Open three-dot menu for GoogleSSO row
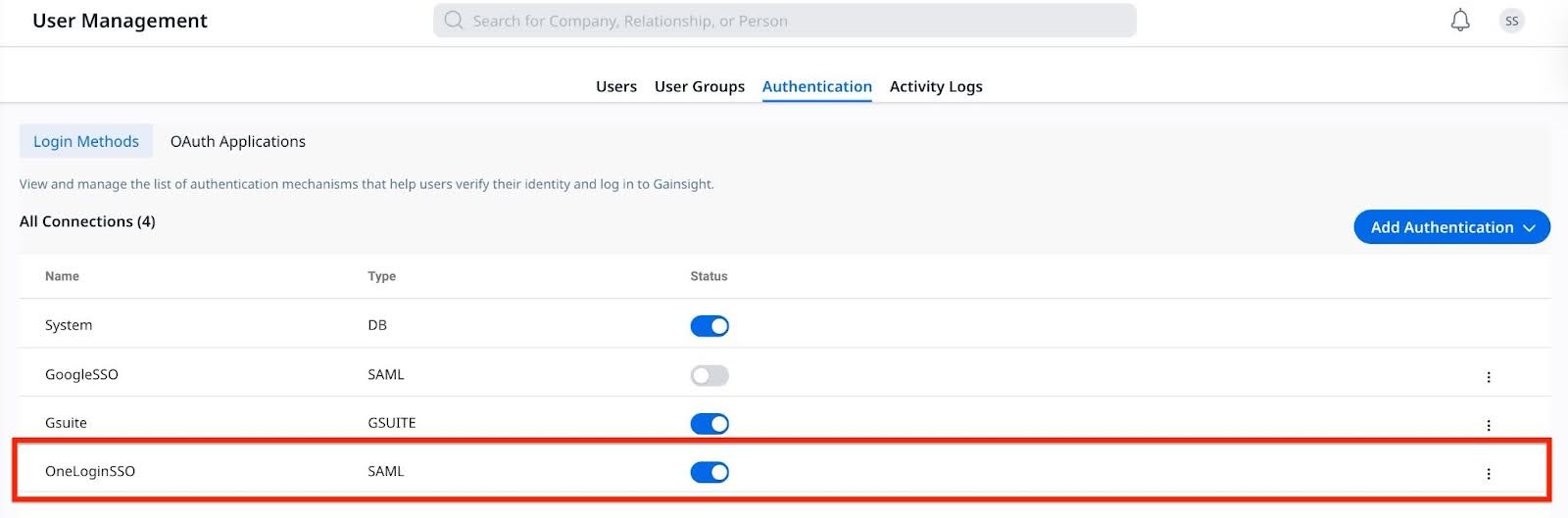Screen dimensions: 1568x518 click(1488, 377)
